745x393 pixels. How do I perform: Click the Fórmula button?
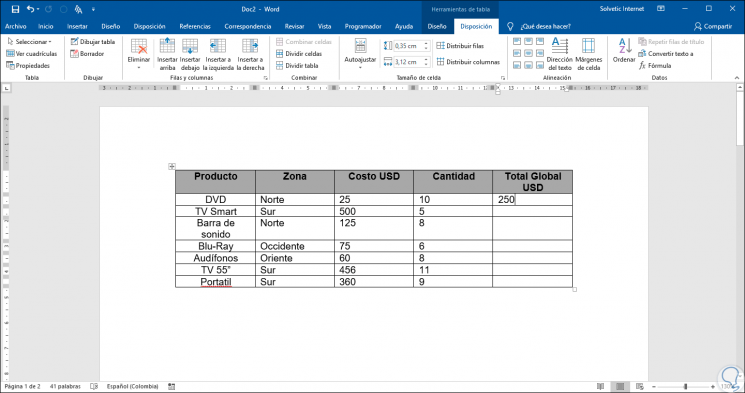click(655, 66)
